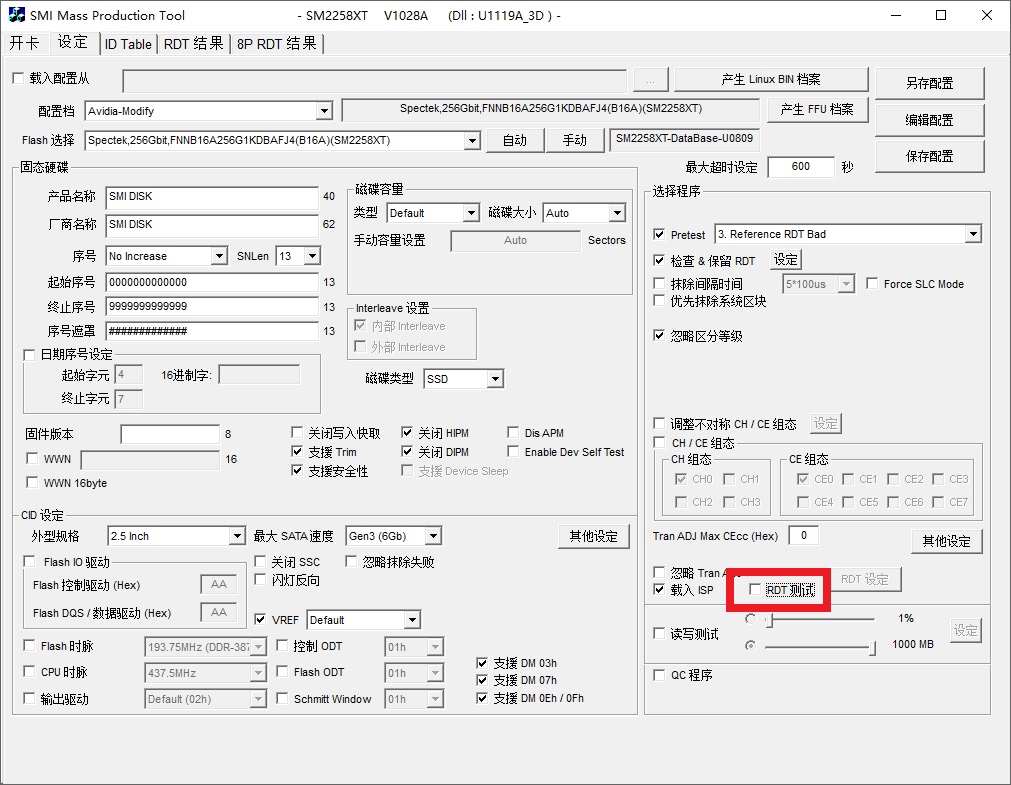Click the browse button for config file
The height and width of the screenshot is (785, 1011).
650,80
